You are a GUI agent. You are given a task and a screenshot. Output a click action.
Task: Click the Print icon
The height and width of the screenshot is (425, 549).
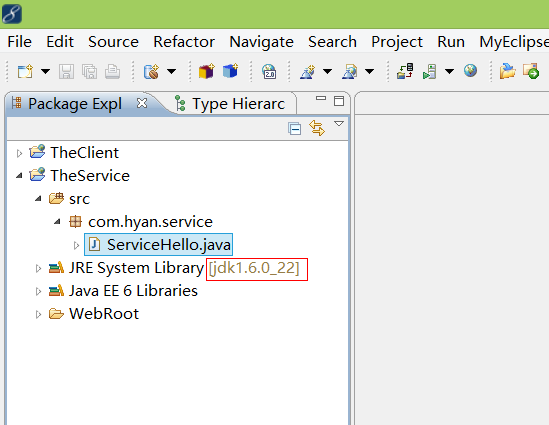(x=112, y=71)
